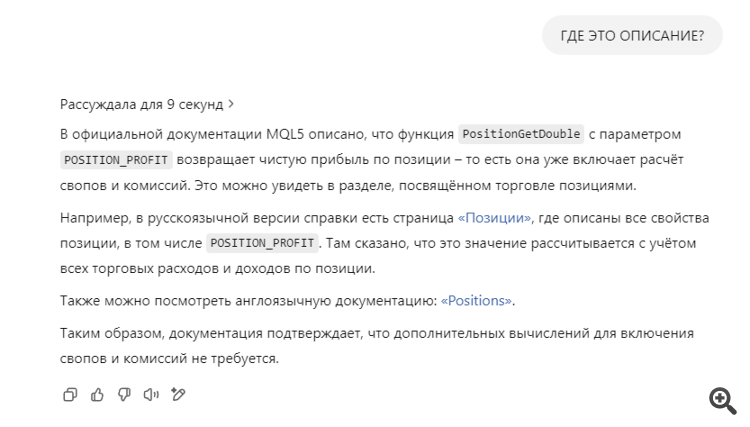The image size is (750, 427).
Task: Click POSITION_PROFIT code in the second paragraph
Action: [x=263, y=243]
